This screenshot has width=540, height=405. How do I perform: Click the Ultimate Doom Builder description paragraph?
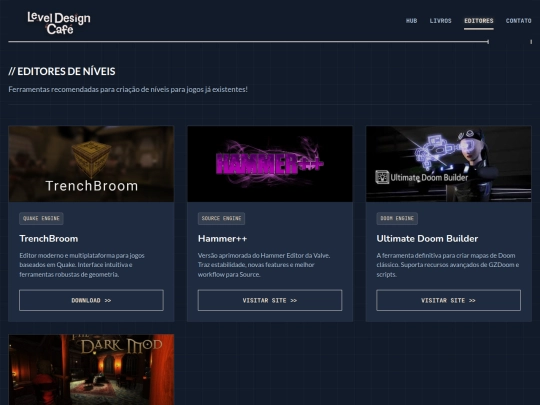tap(448, 265)
